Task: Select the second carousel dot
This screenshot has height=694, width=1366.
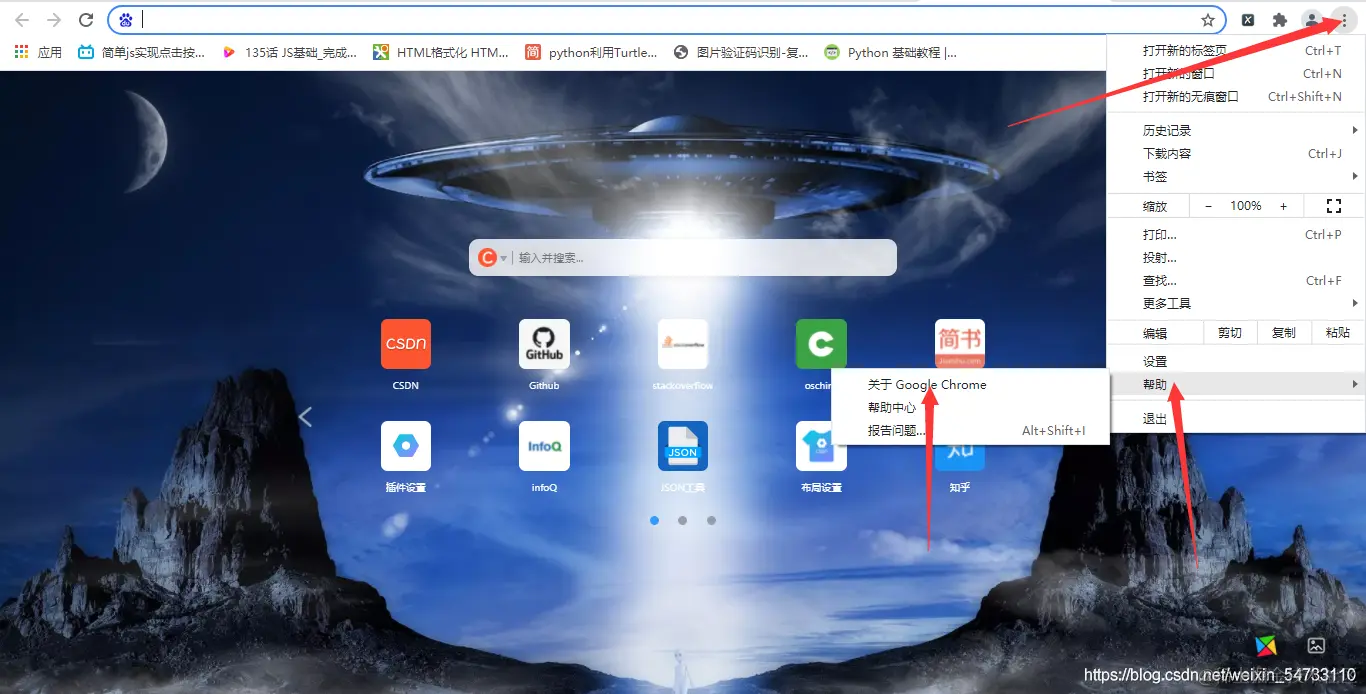Action: pyautogui.click(x=683, y=520)
